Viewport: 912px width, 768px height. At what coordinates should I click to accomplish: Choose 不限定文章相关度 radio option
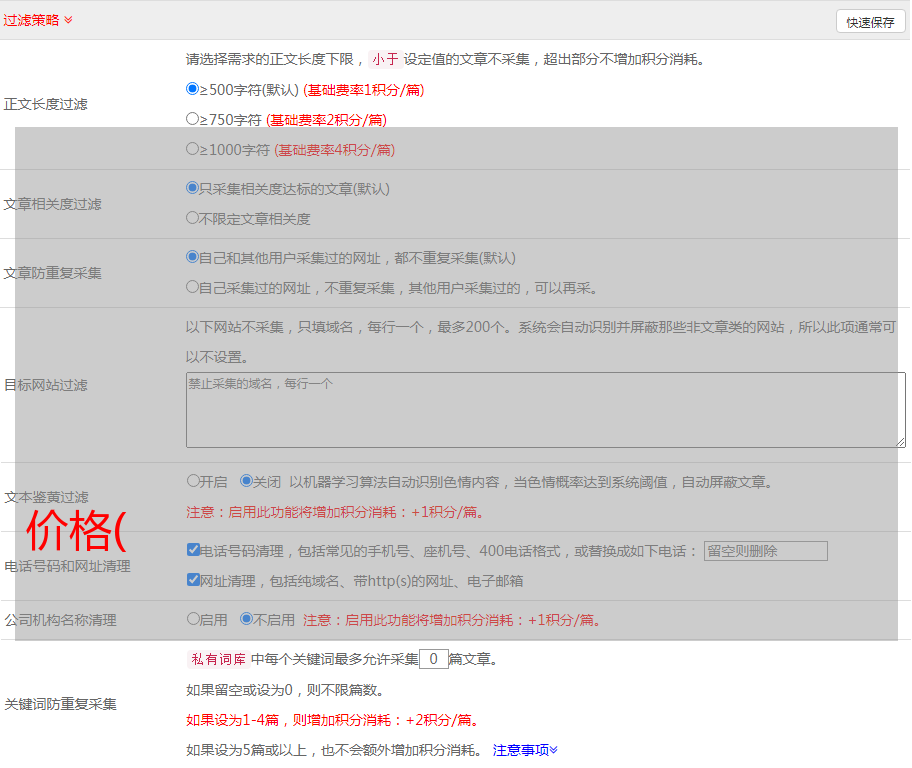(193, 217)
